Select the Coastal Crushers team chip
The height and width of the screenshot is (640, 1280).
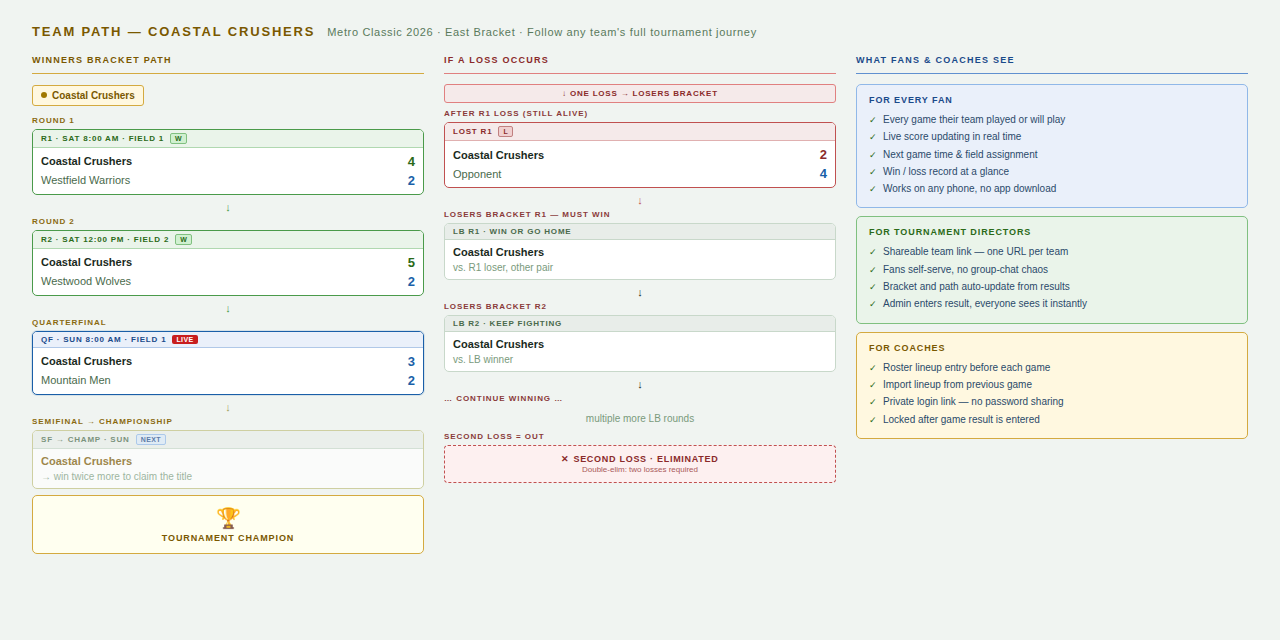(88, 96)
